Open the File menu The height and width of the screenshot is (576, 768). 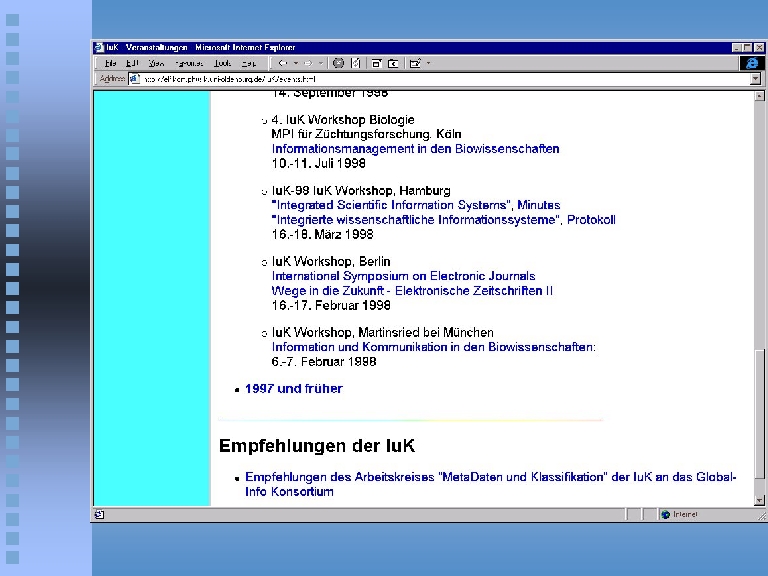click(x=110, y=63)
